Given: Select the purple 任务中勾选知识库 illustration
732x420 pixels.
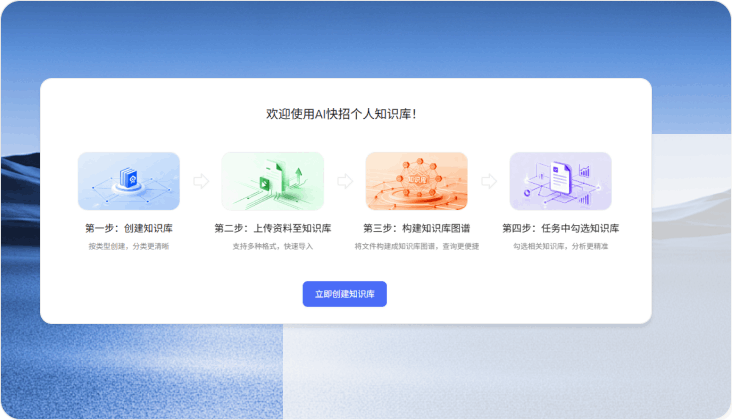Looking at the screenshot, I should (561, 181).
